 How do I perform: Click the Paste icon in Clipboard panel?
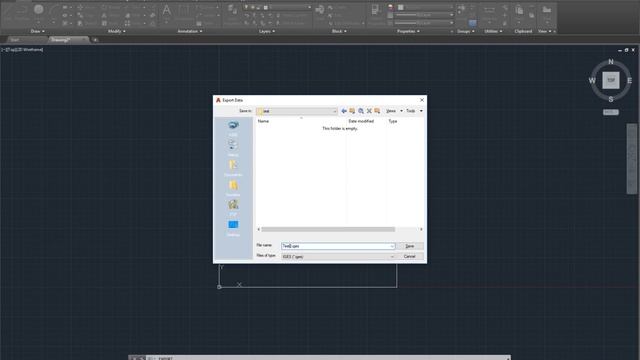[x=519, y=10]
